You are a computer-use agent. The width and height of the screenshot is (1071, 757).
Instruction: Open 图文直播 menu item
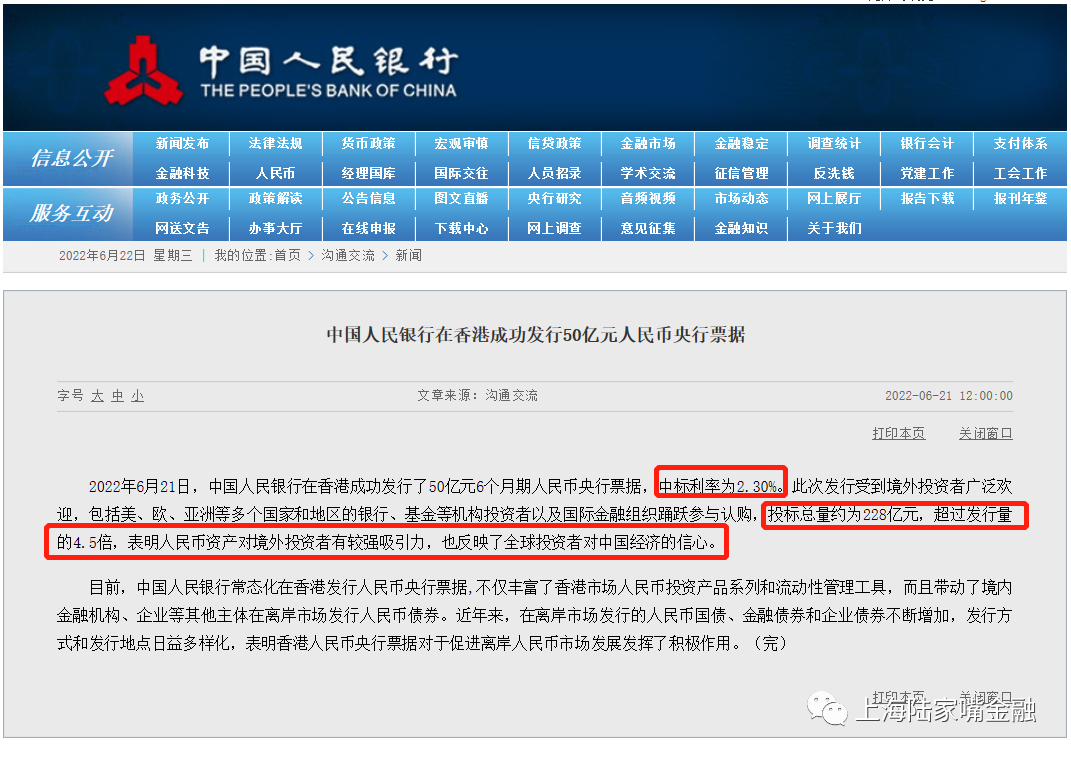[462, 198]
